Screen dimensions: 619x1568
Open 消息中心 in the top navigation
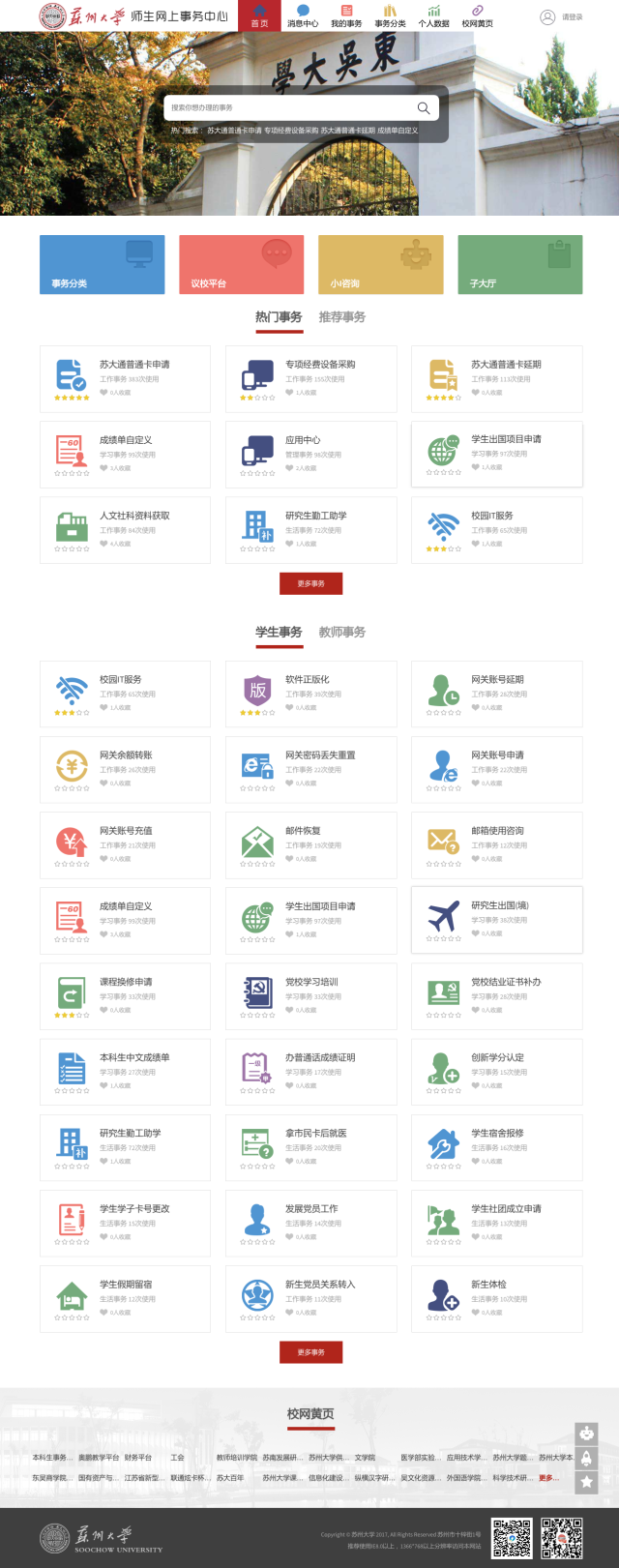(303, 15)
